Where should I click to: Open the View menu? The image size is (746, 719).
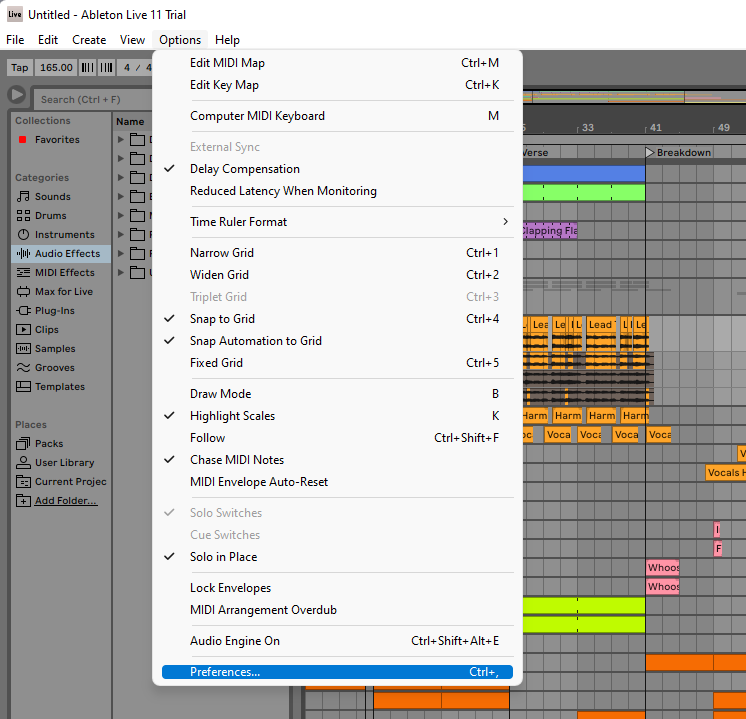[132, 40]
